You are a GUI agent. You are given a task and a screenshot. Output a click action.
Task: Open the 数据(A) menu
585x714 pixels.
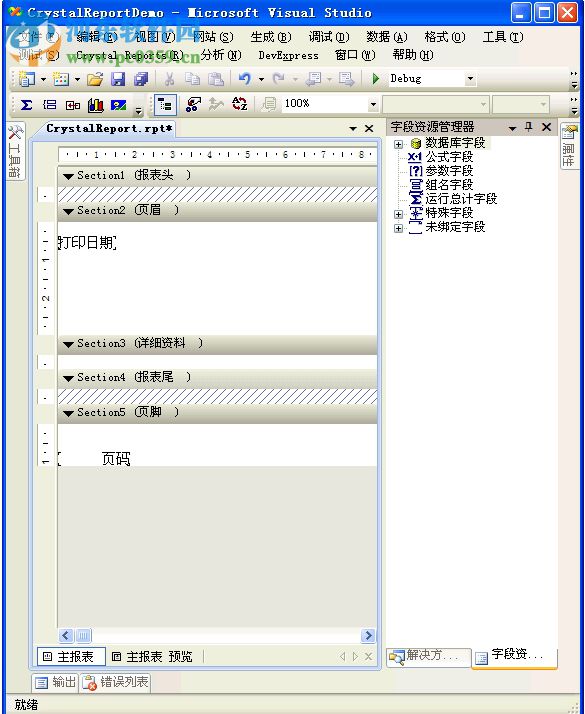coord(387,37)
